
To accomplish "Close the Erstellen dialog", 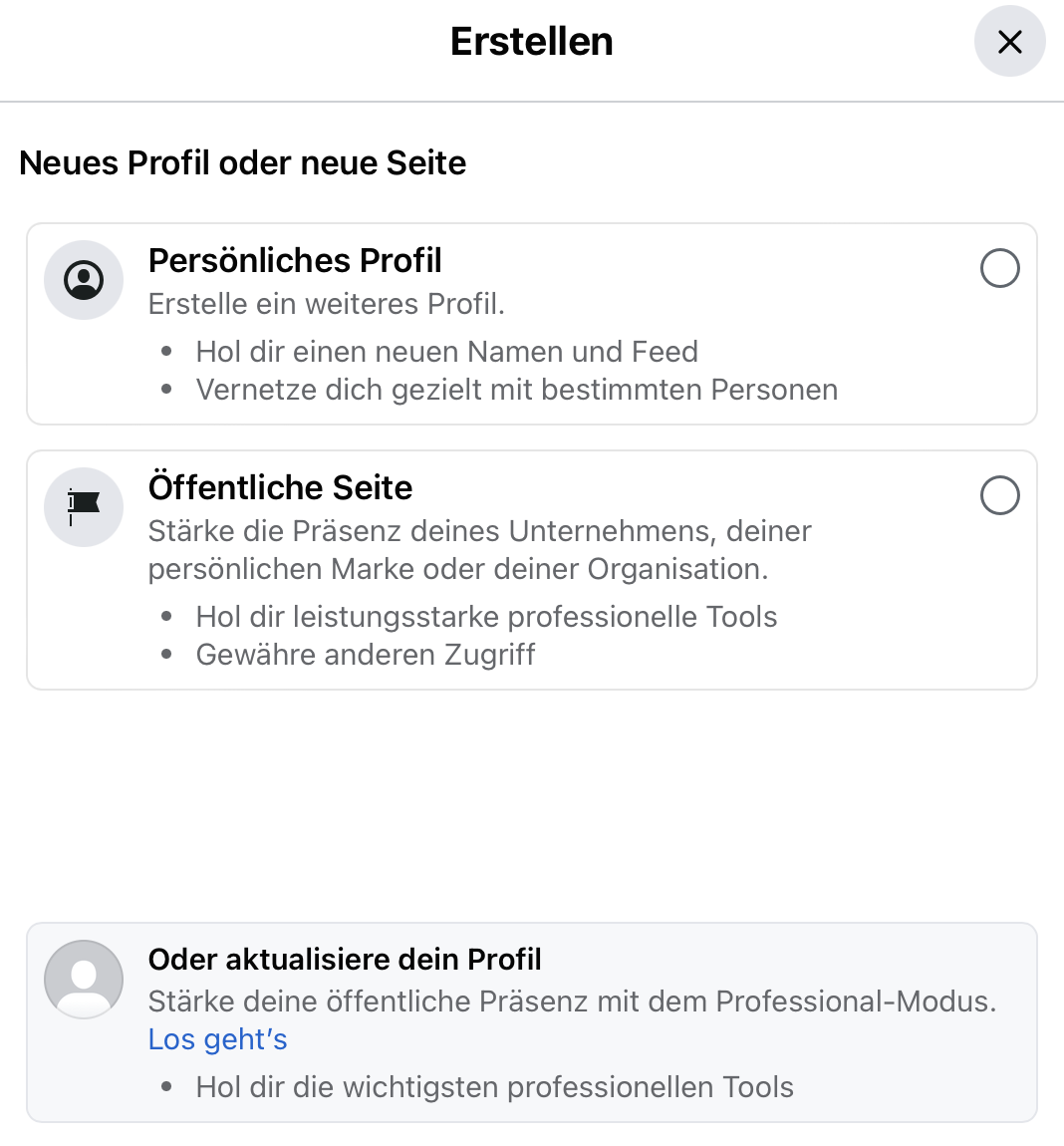I will point(1009,42).
